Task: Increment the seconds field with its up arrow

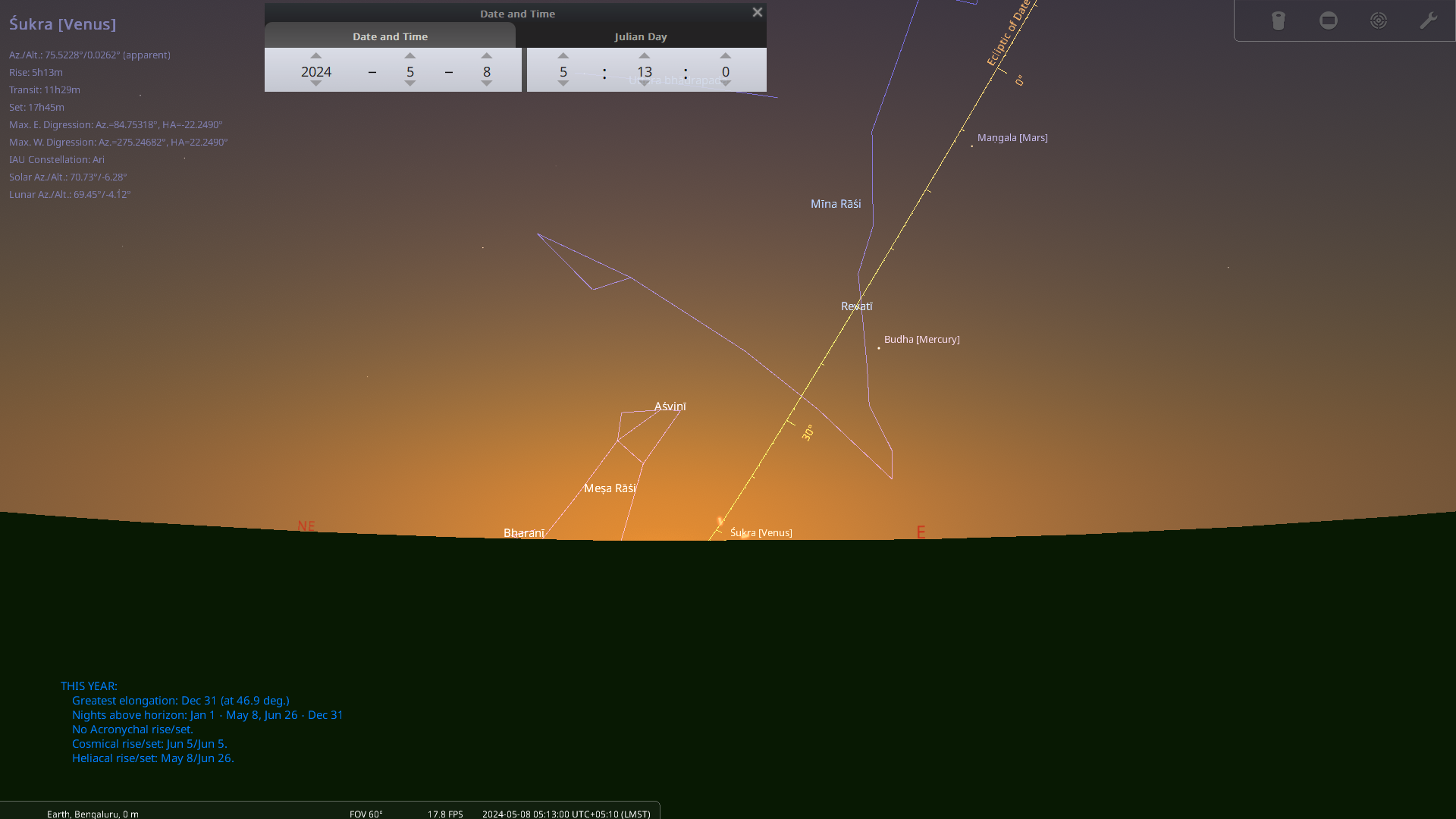Action: 726,55
